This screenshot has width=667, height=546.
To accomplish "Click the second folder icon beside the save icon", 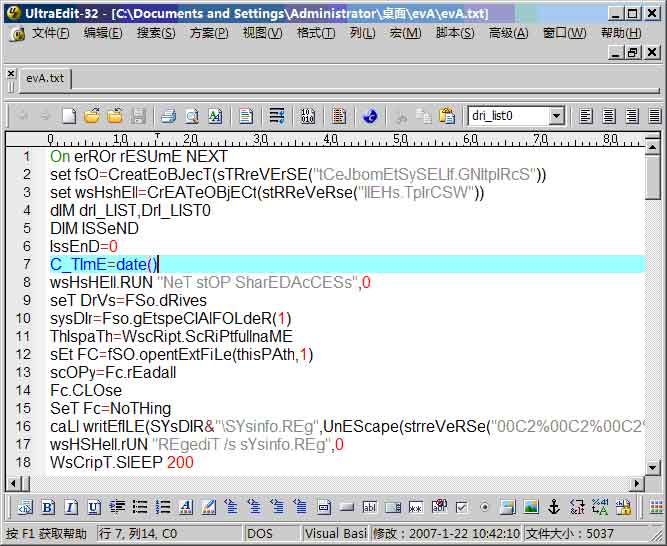I will pyautogui.click(x=114, y=116).
